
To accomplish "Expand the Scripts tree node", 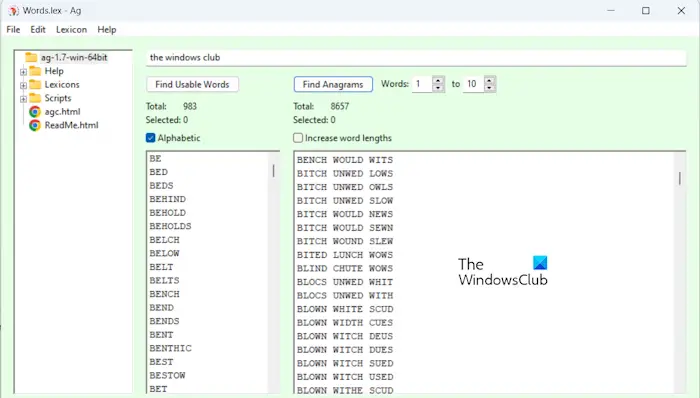I will pos(23,99).
